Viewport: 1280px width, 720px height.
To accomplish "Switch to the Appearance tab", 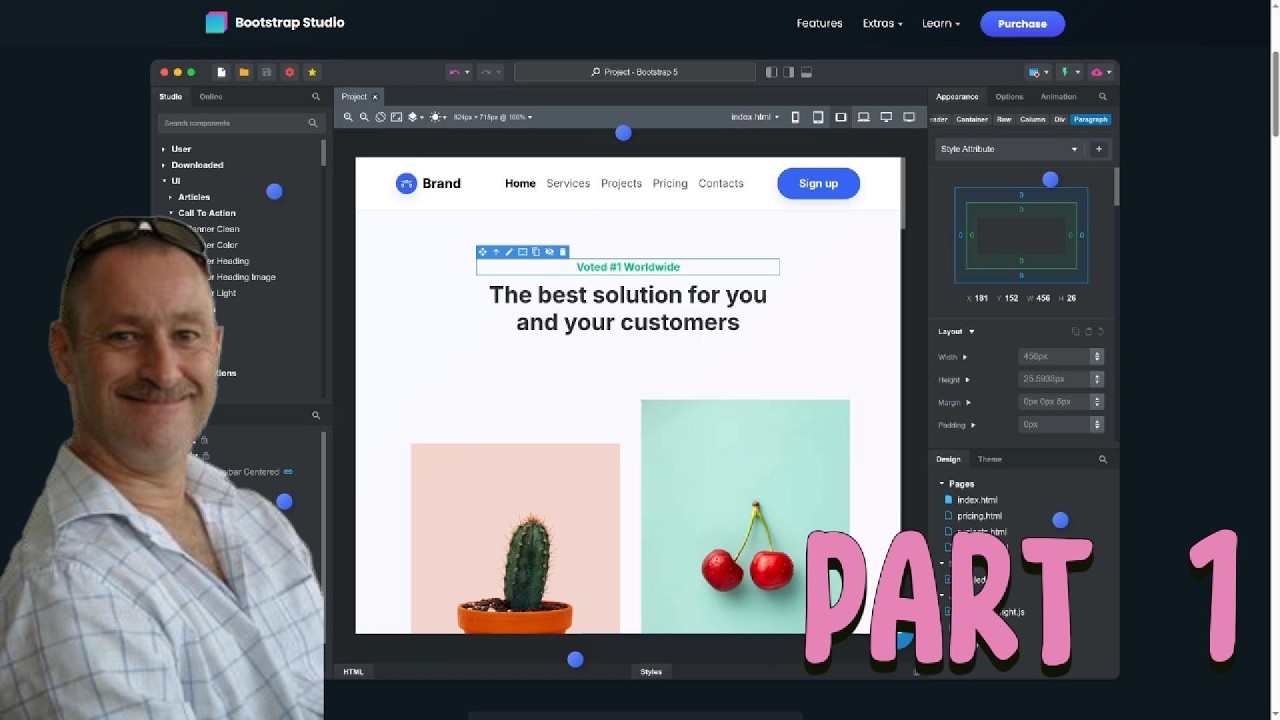I will (x=957, y=97).
